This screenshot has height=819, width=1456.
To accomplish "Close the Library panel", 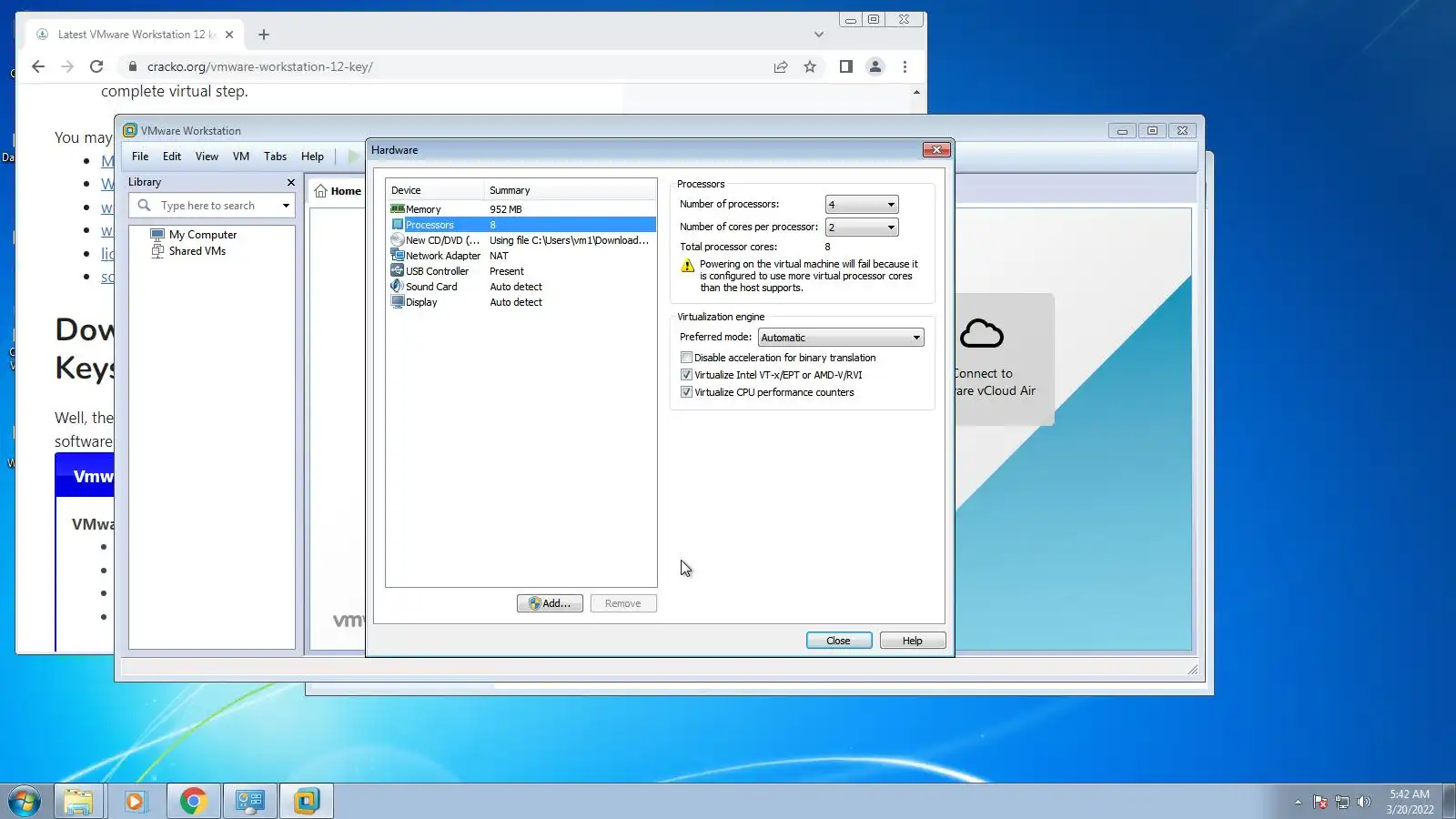I will [x=291, y=182].
